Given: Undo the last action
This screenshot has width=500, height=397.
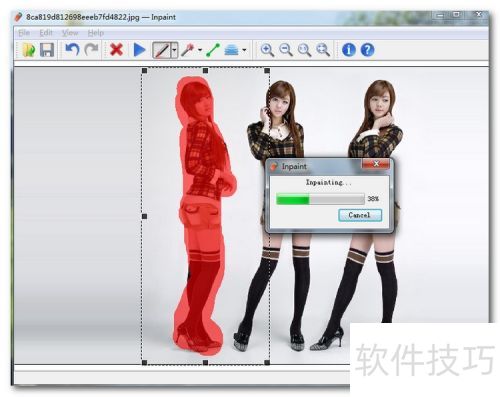Looking at the screenshot, I should coord(72,50).
